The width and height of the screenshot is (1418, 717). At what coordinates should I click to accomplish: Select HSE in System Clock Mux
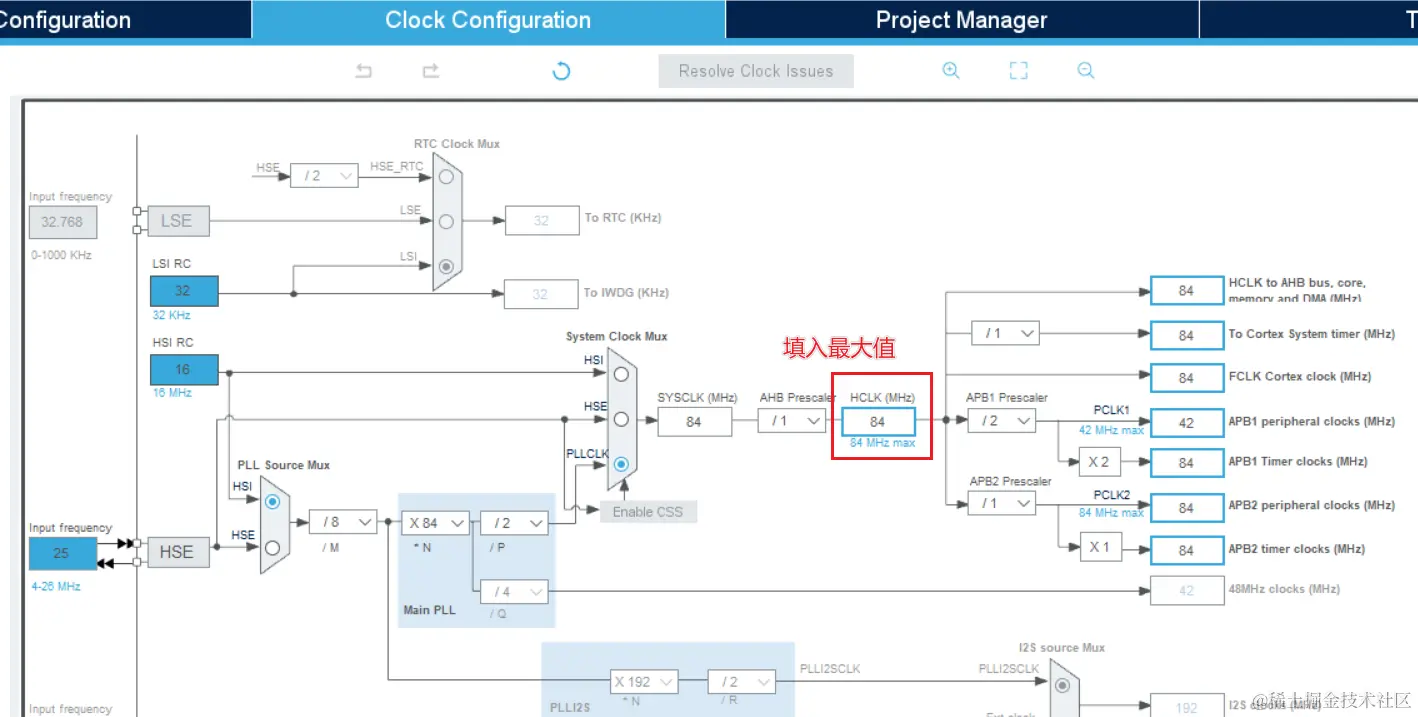click(x=621, y=419)
